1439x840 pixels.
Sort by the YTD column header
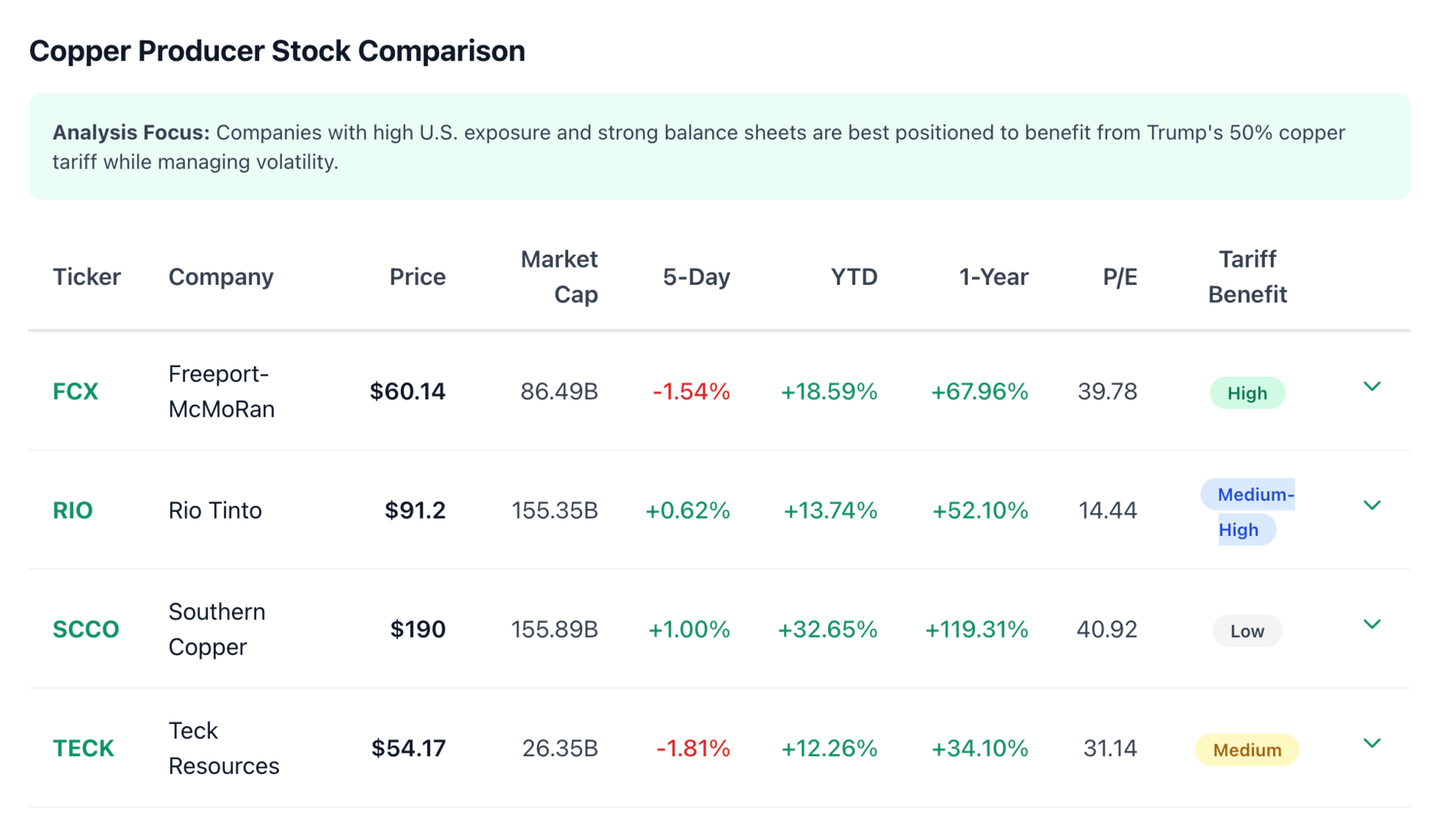pyautogui.click(x=854, y=277)
